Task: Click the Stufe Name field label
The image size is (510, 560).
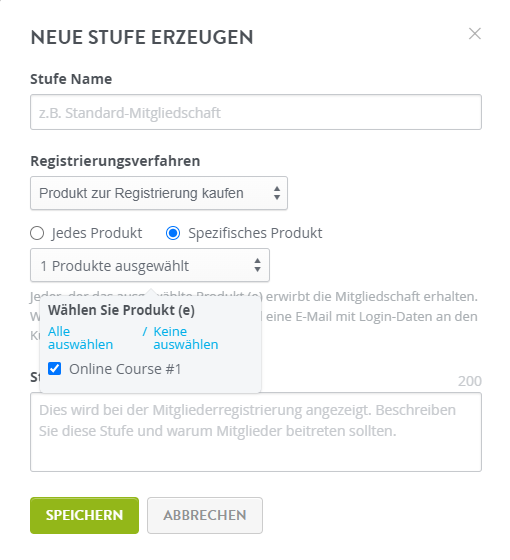Action: point(71,79)
